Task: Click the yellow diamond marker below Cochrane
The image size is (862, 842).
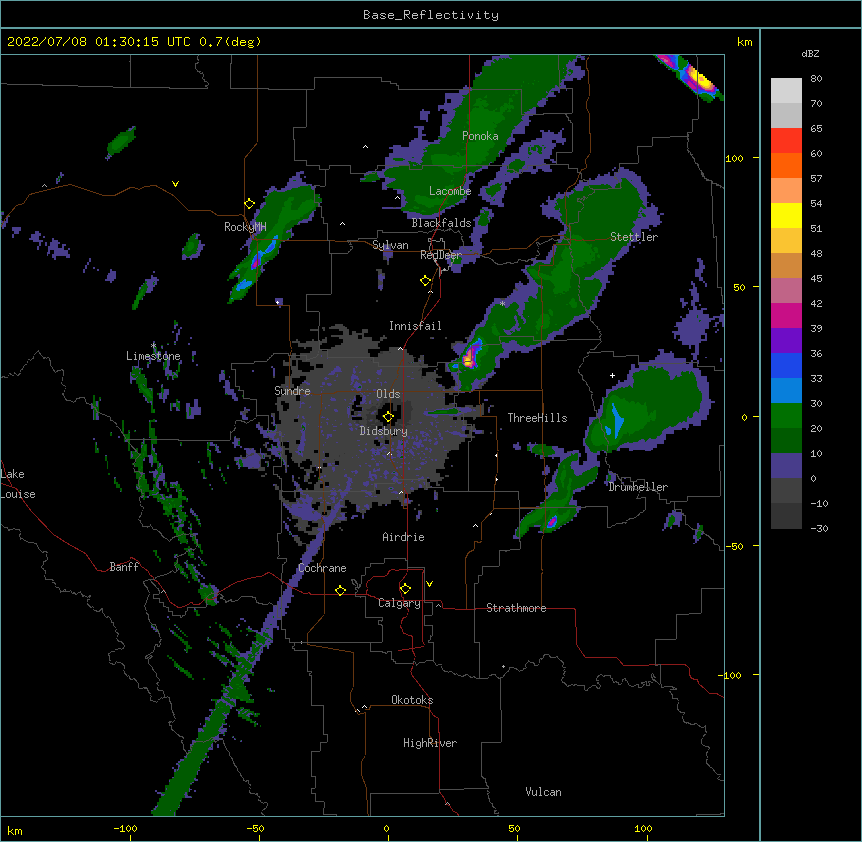Action: point(340,590)
